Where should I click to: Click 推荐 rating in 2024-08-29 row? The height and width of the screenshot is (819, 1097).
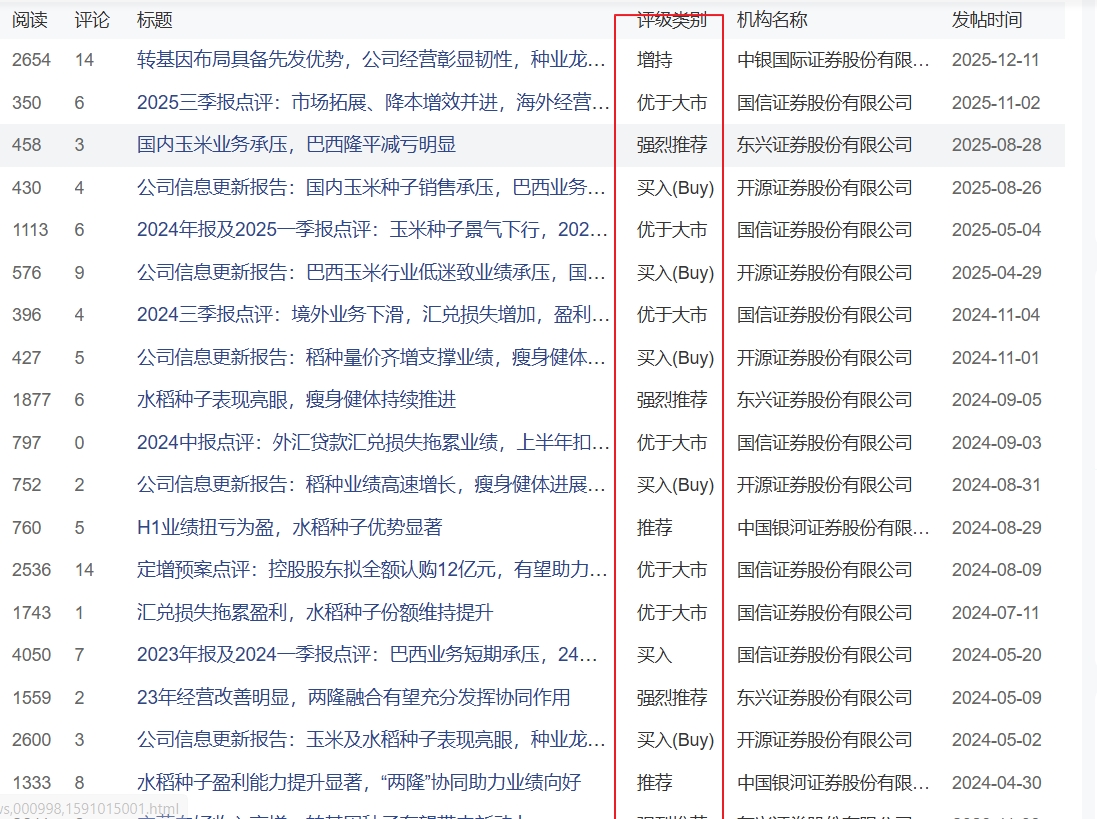[654, 527]
